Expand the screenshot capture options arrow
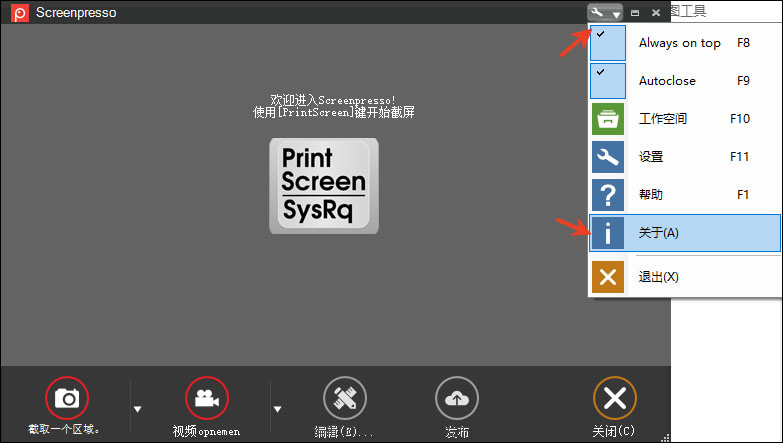The image size is (783, 443). click(137, 409)
